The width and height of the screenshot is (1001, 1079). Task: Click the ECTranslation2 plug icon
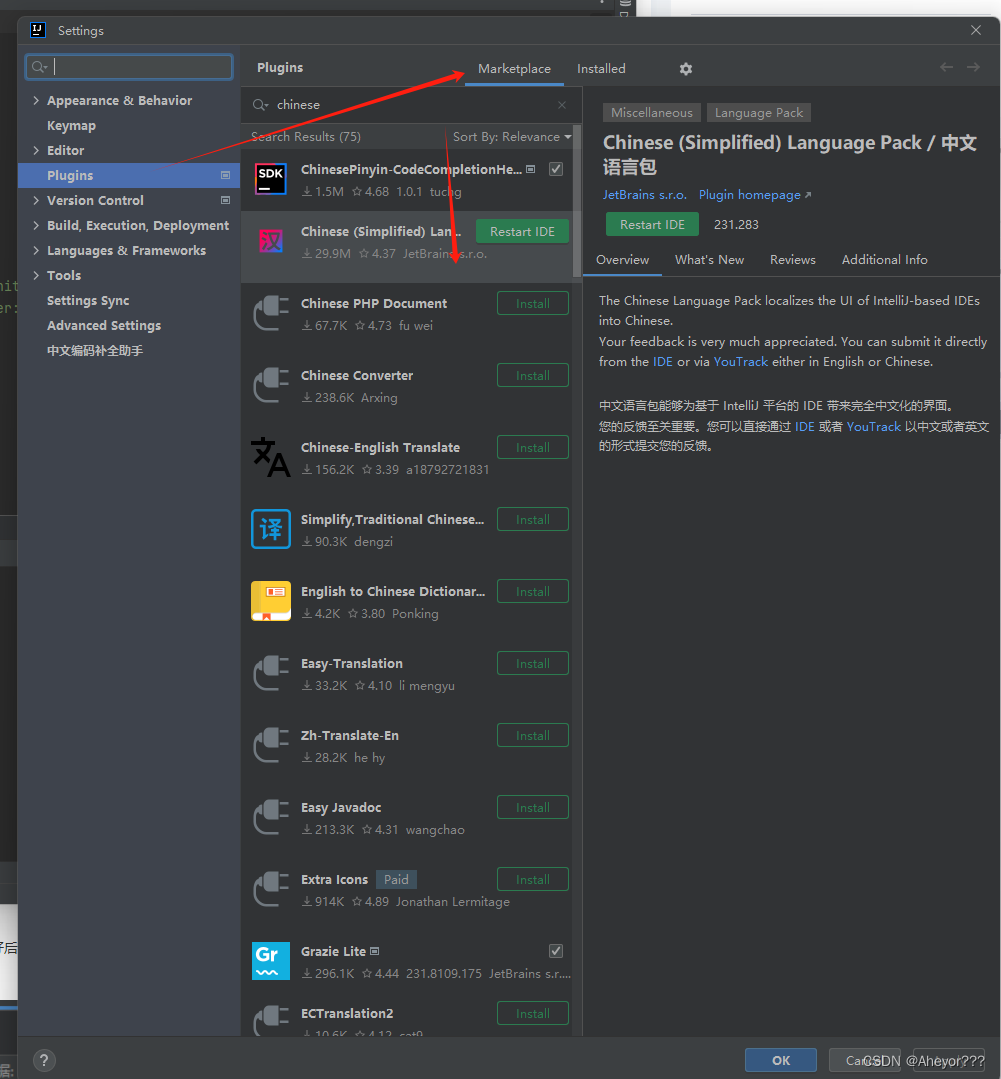pos(270,1021)
